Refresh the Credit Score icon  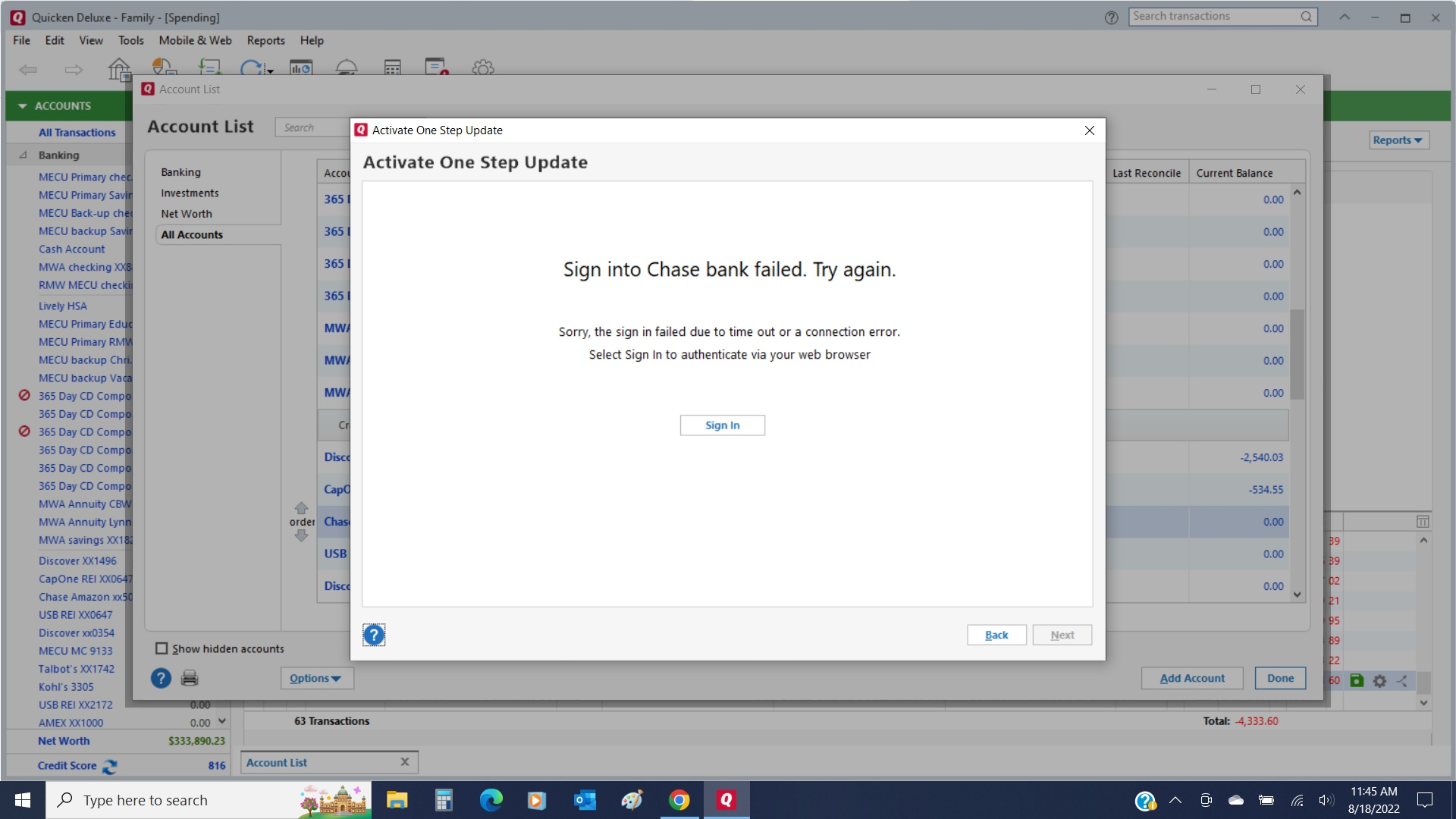tap(110, 767)
